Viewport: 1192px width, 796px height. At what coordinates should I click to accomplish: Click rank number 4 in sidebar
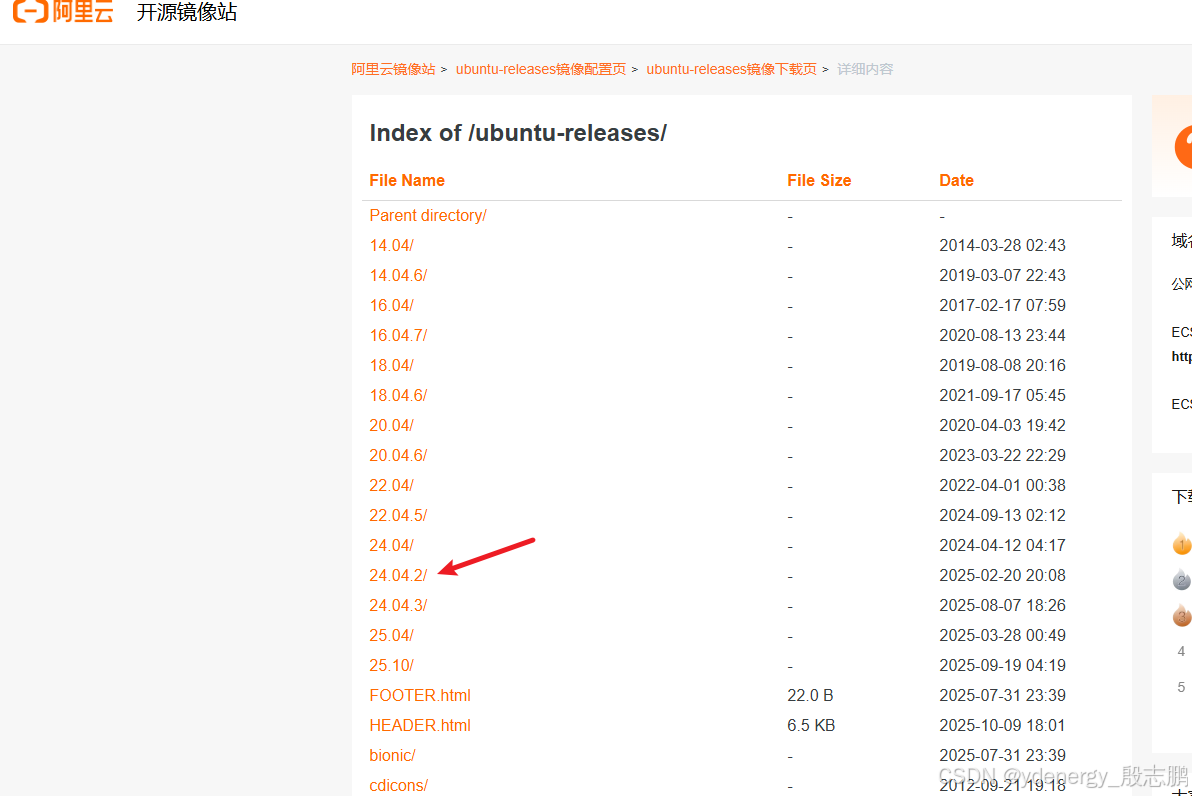pyautogui.click(x=1181, y=651)
